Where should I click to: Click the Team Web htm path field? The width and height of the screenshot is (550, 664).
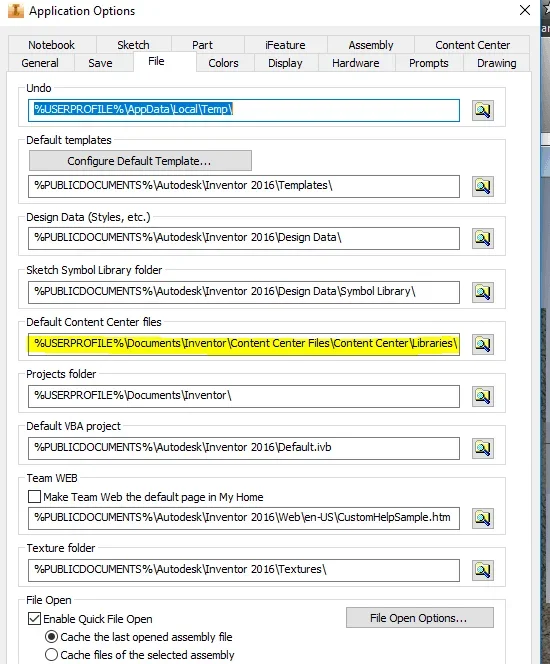coord(244,518)
